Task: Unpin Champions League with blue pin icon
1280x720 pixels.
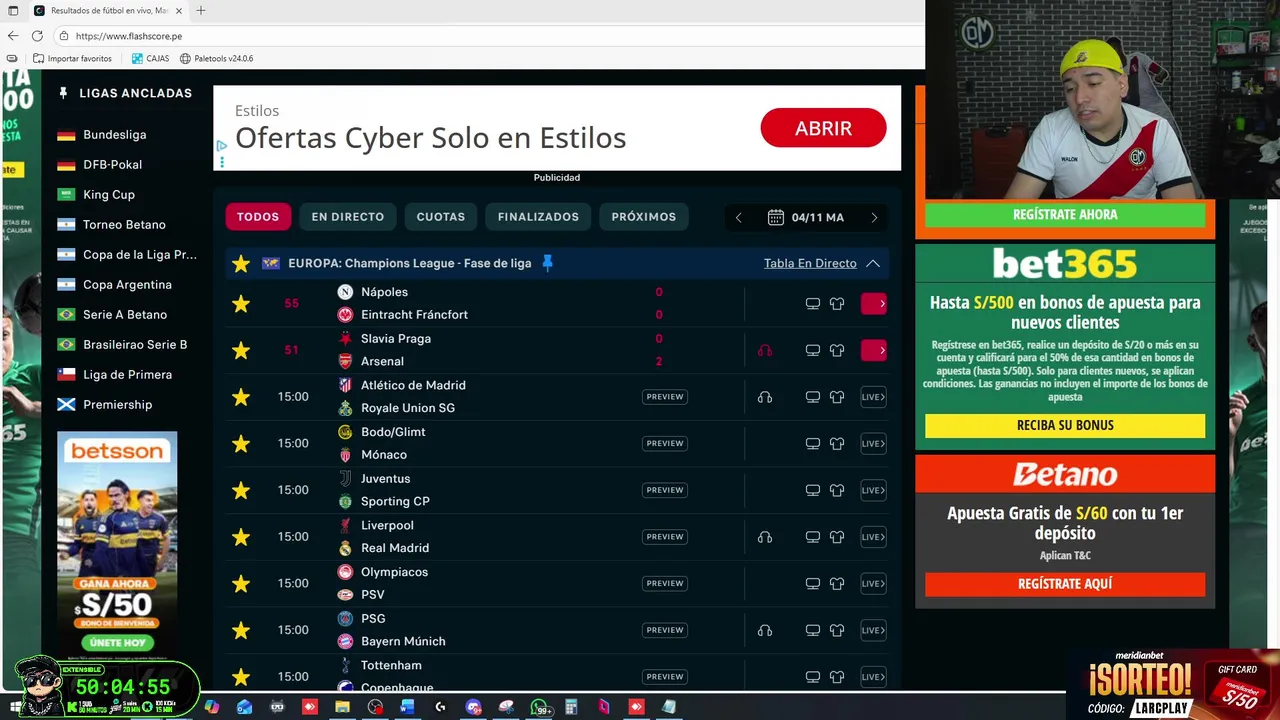Action: click(547, 263)
